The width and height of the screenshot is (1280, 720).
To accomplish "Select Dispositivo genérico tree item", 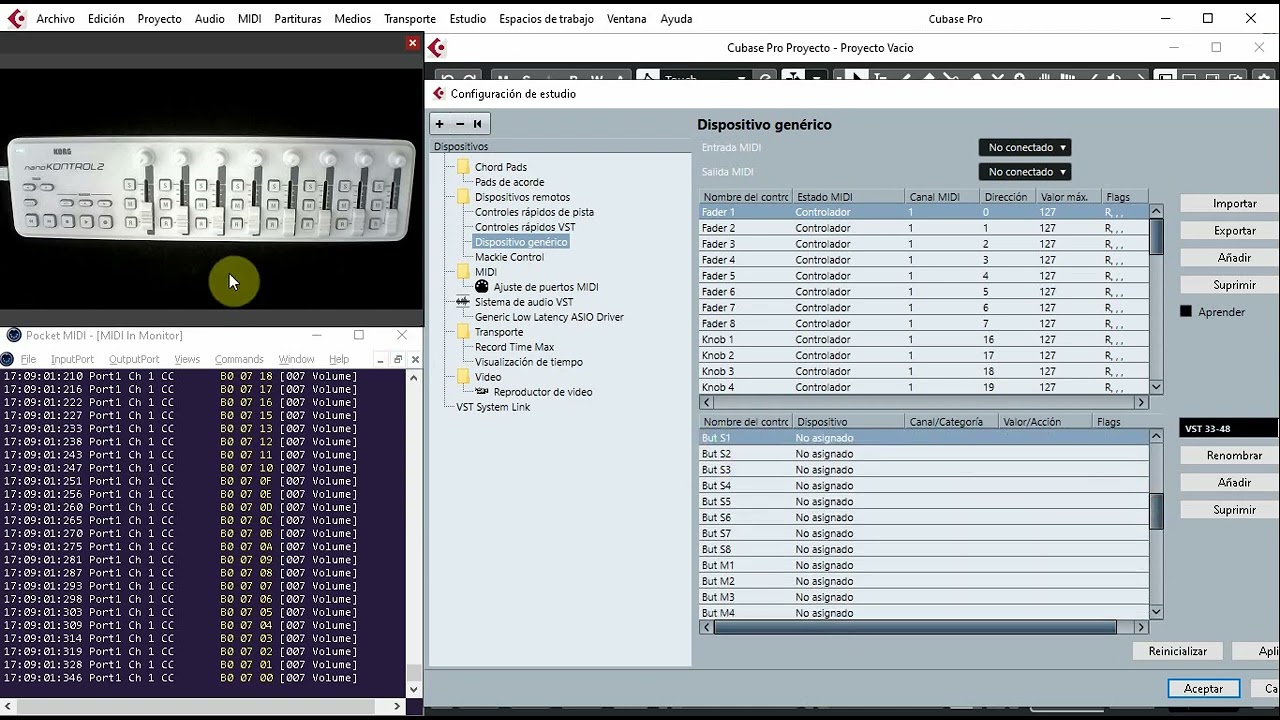I will coord(521,242).
